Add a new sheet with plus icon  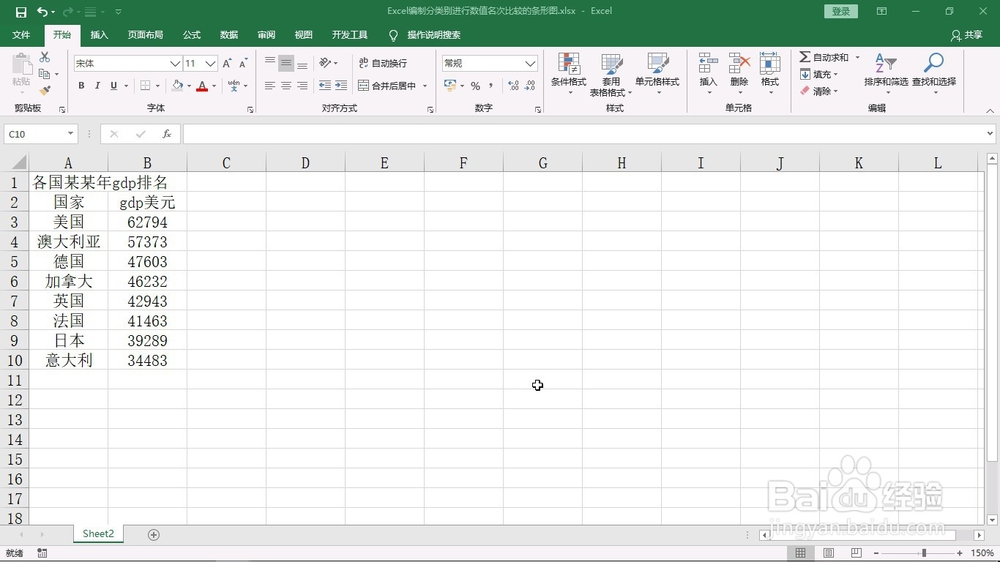[x=154, y=535]
